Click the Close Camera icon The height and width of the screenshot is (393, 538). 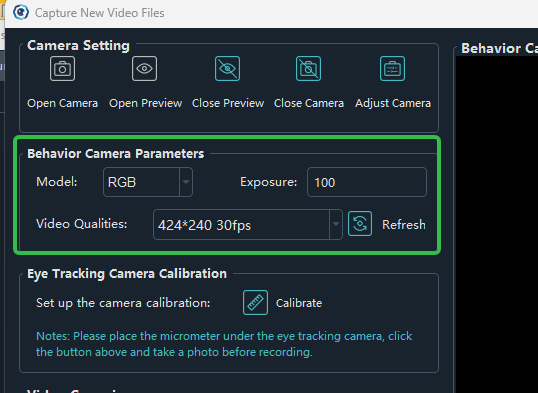point(308,69)
